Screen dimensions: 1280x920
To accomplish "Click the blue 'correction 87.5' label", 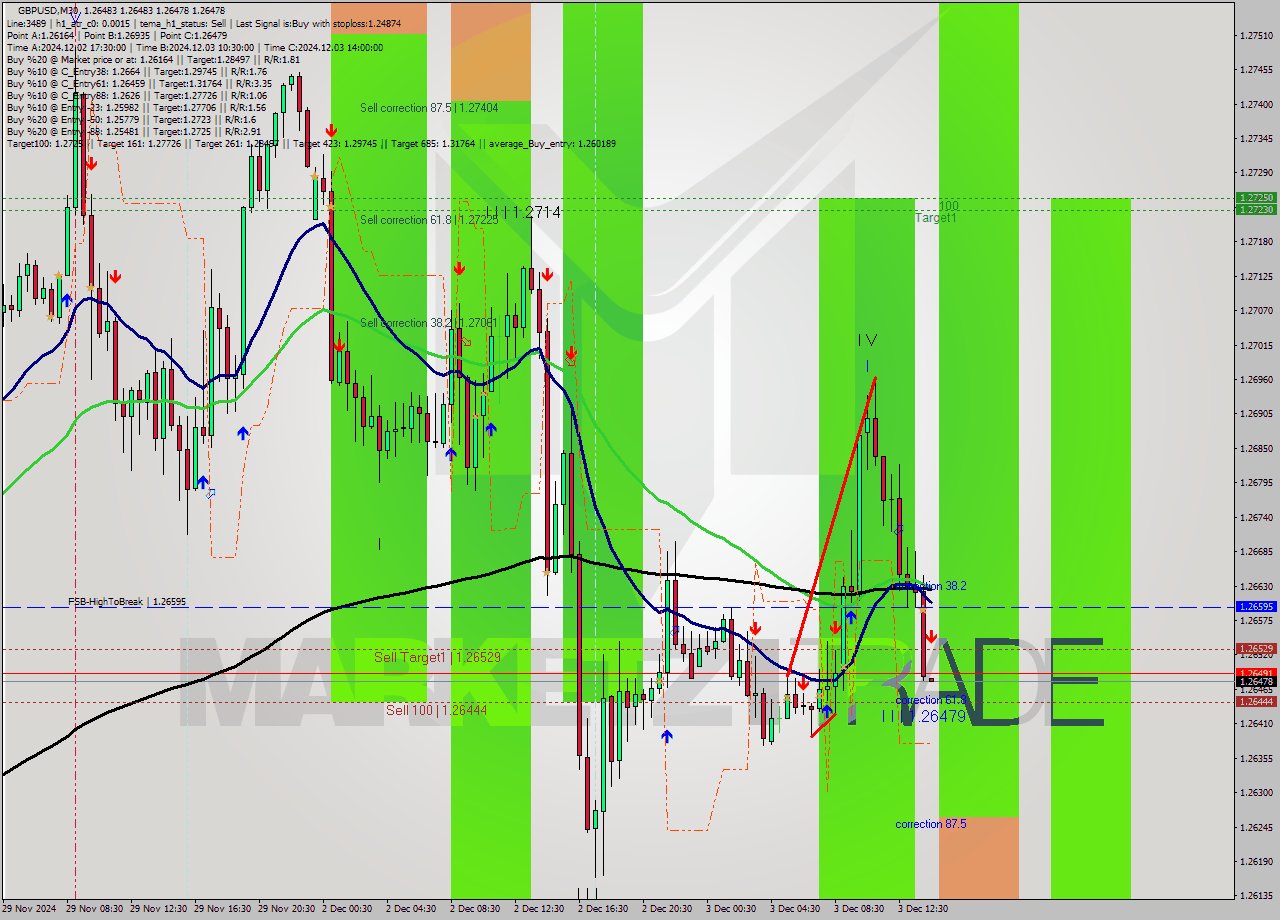I will click(931, 824).
